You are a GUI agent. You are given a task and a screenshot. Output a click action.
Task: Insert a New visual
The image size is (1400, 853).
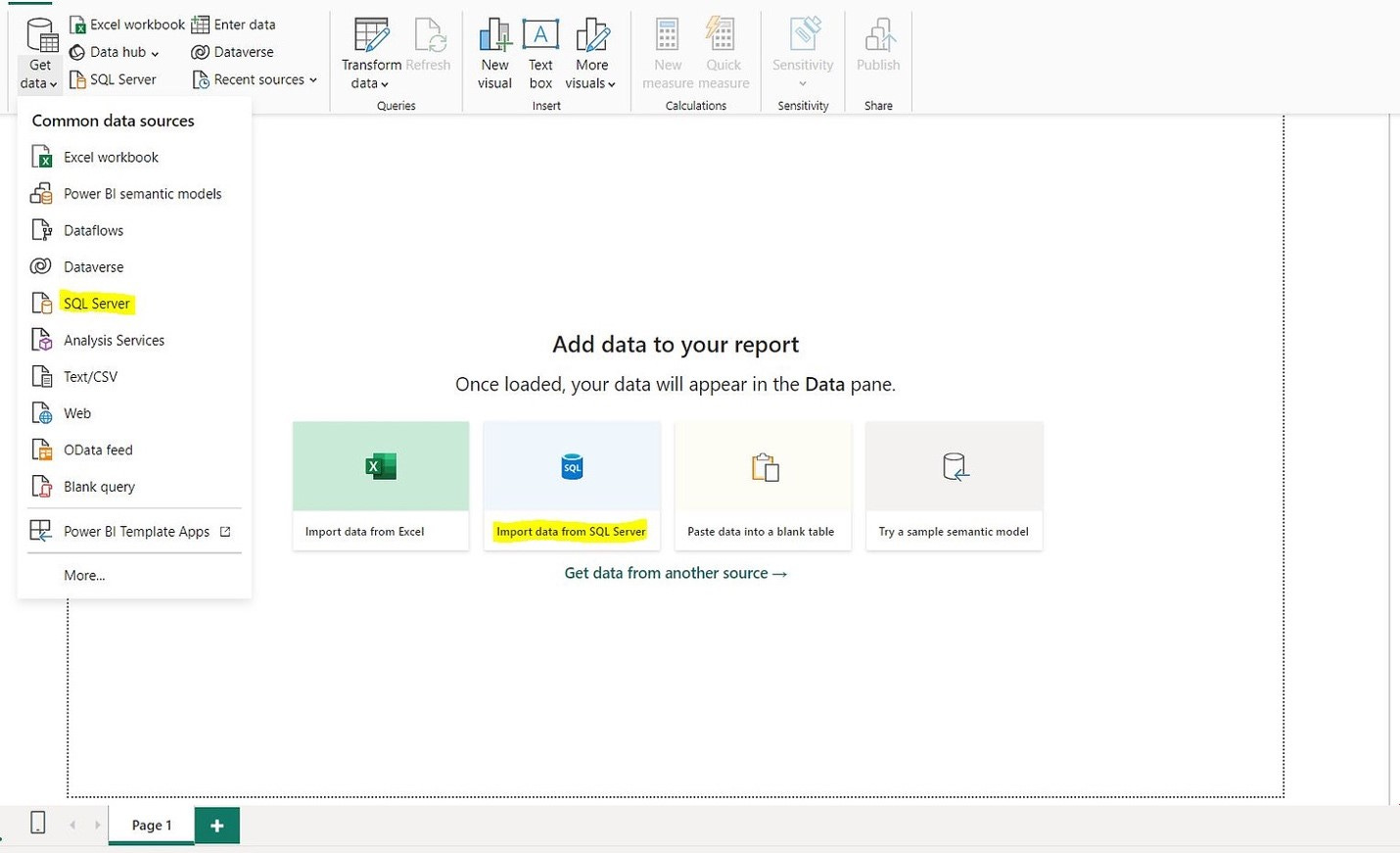coord(494,55)
